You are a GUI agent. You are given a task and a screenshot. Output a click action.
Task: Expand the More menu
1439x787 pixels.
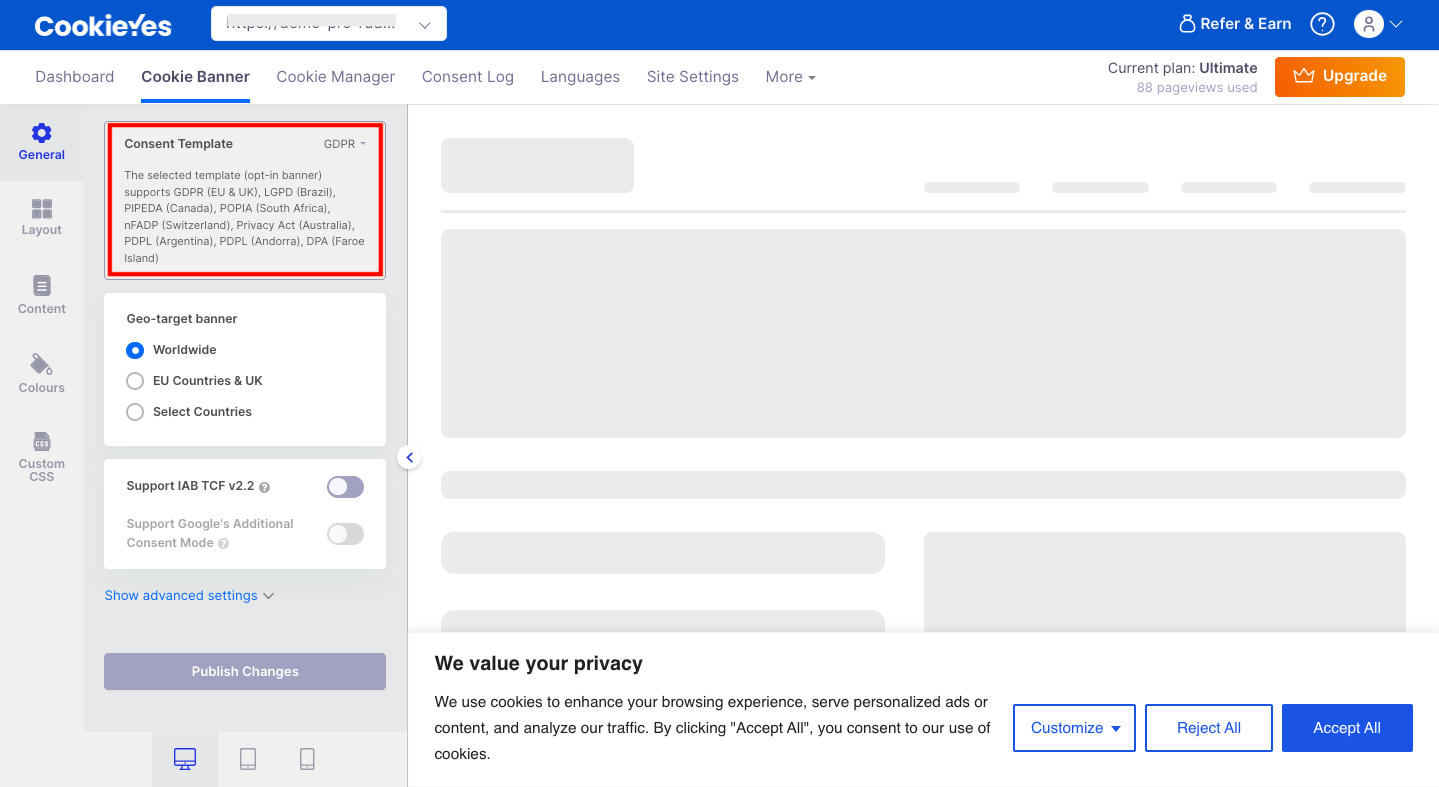(x=790, y=77)
